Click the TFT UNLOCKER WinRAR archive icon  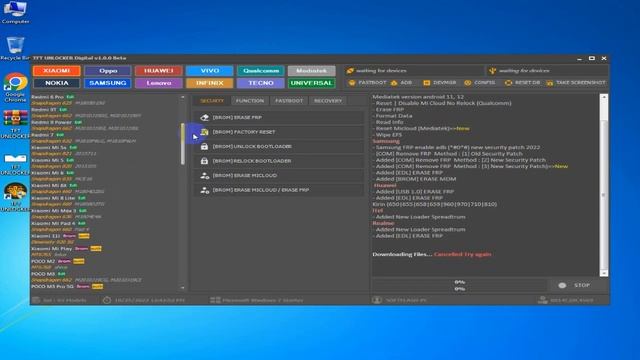tap(15, 124)
